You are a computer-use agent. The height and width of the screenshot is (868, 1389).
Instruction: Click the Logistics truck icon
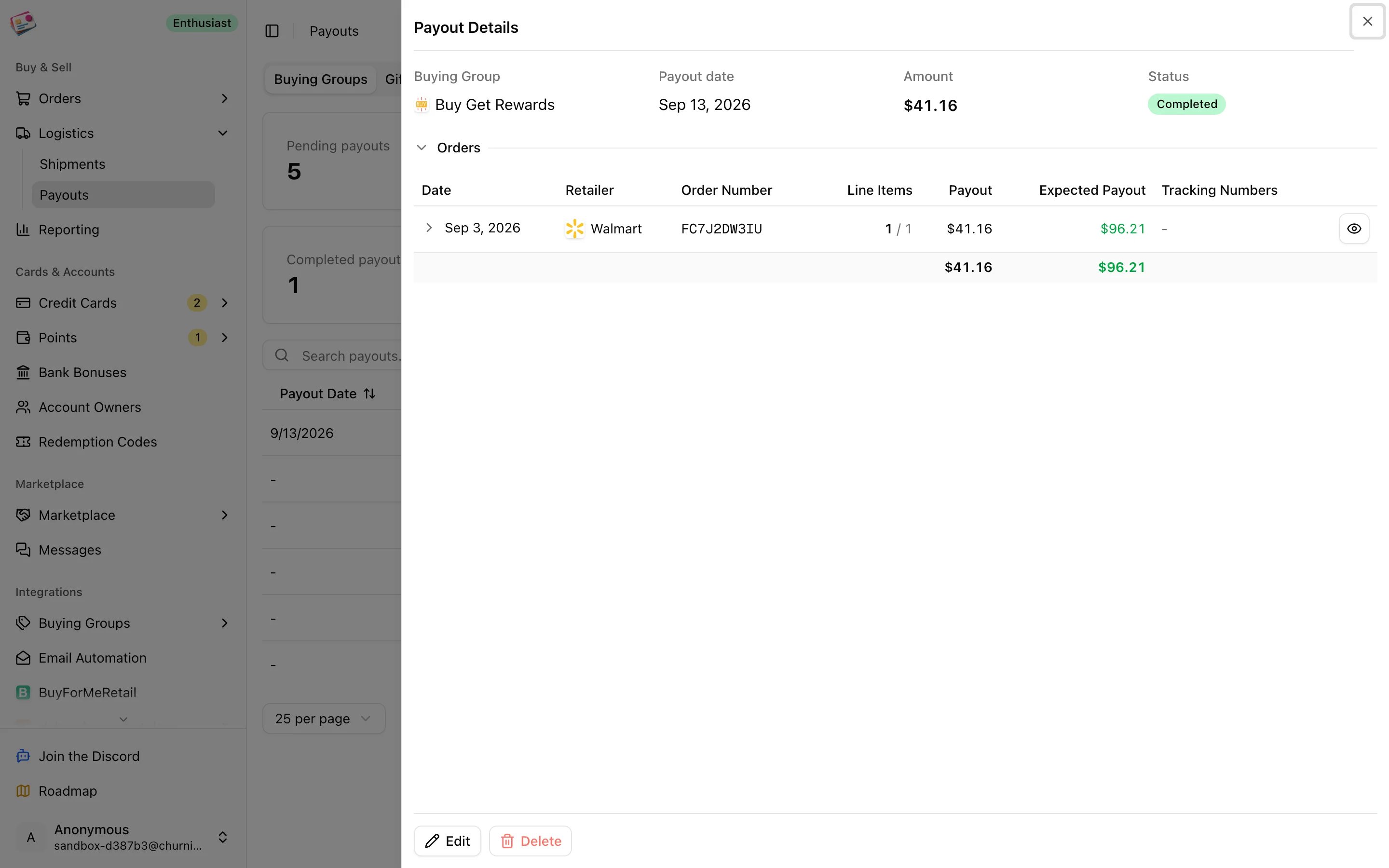pos(23,133)
